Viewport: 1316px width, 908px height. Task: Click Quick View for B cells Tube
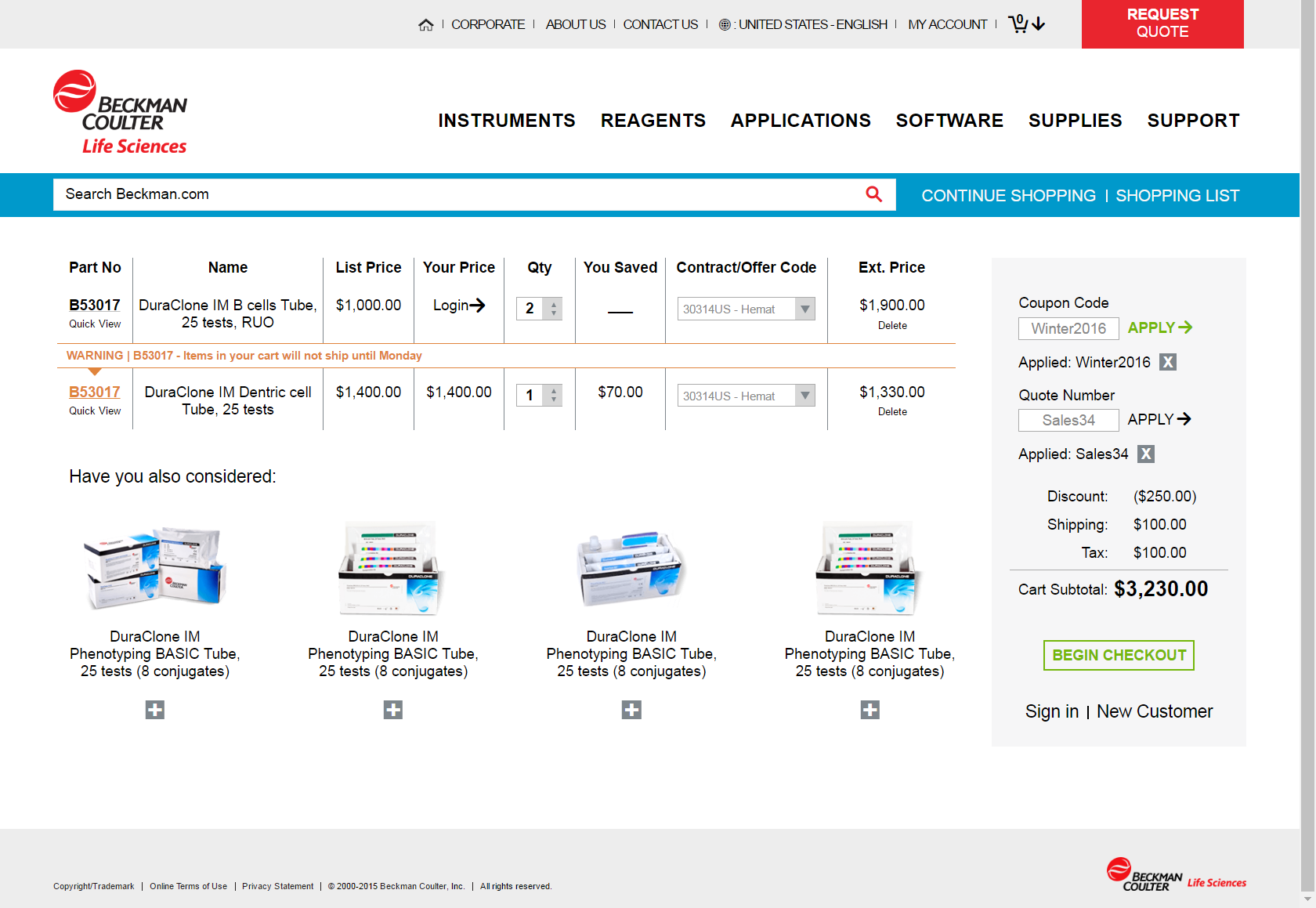pos(95,324)
